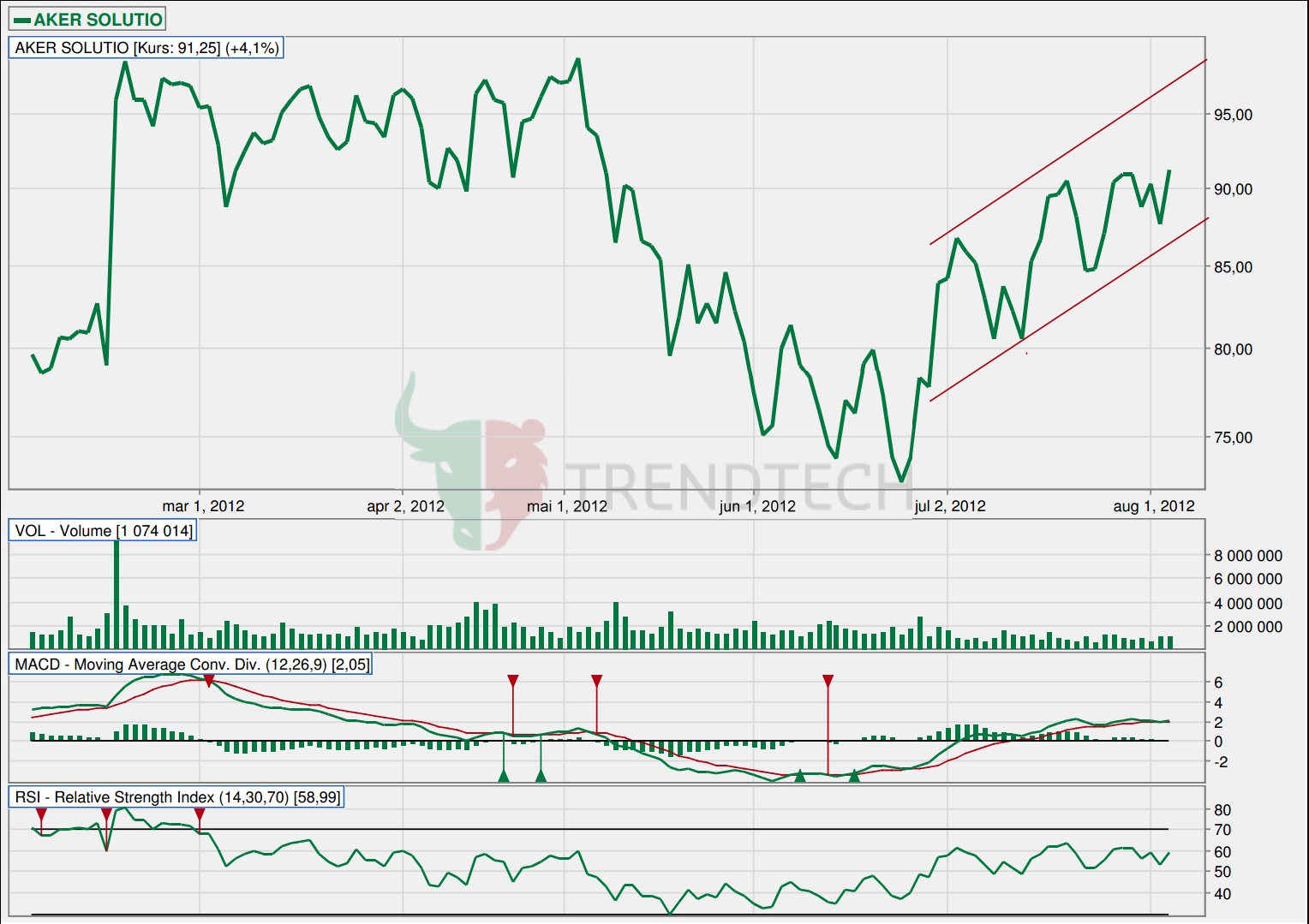Click the RSI axis value 70
The image size is (1309, 924).
point(1222,830)
